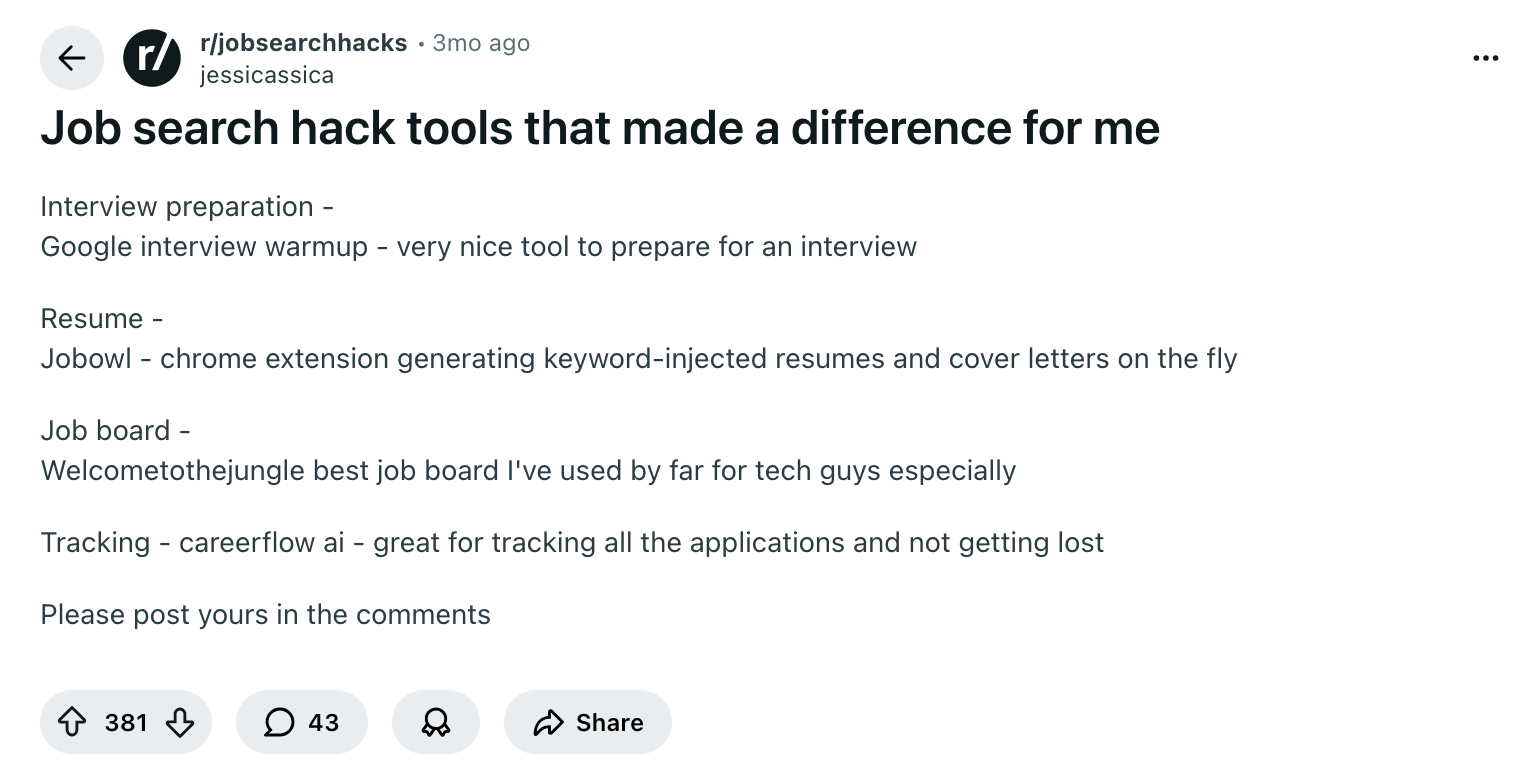Upvote the job search post
This screenshot has width=1532, height=770.
coord(73,722)
